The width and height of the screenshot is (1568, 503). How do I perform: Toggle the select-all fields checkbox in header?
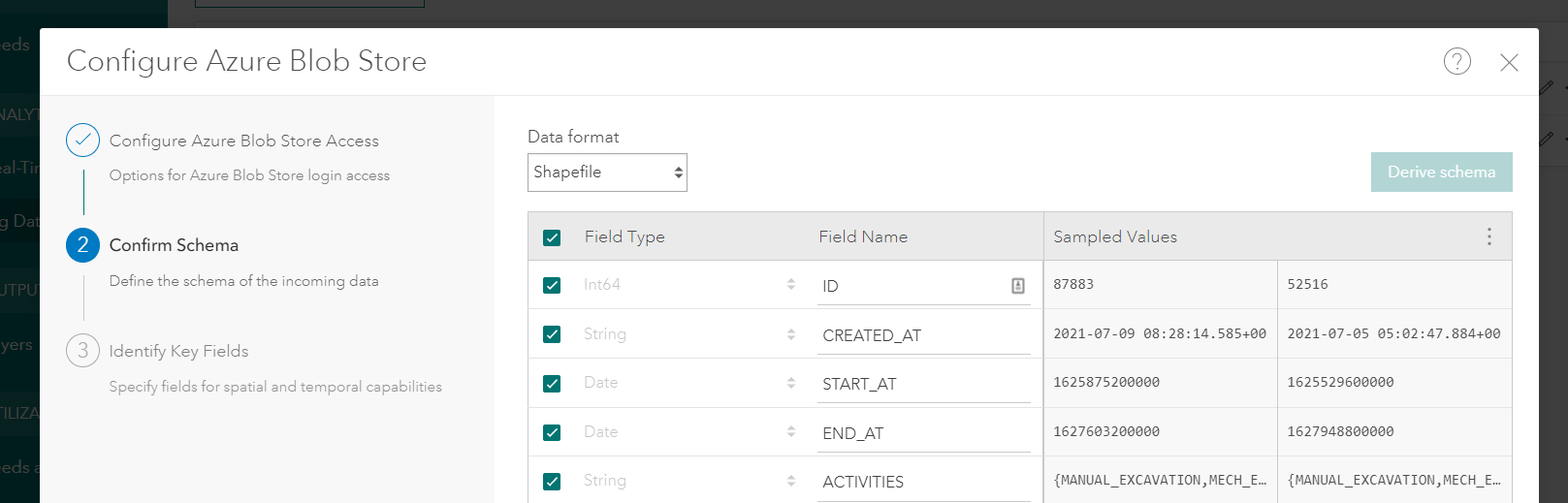point(552,237)
